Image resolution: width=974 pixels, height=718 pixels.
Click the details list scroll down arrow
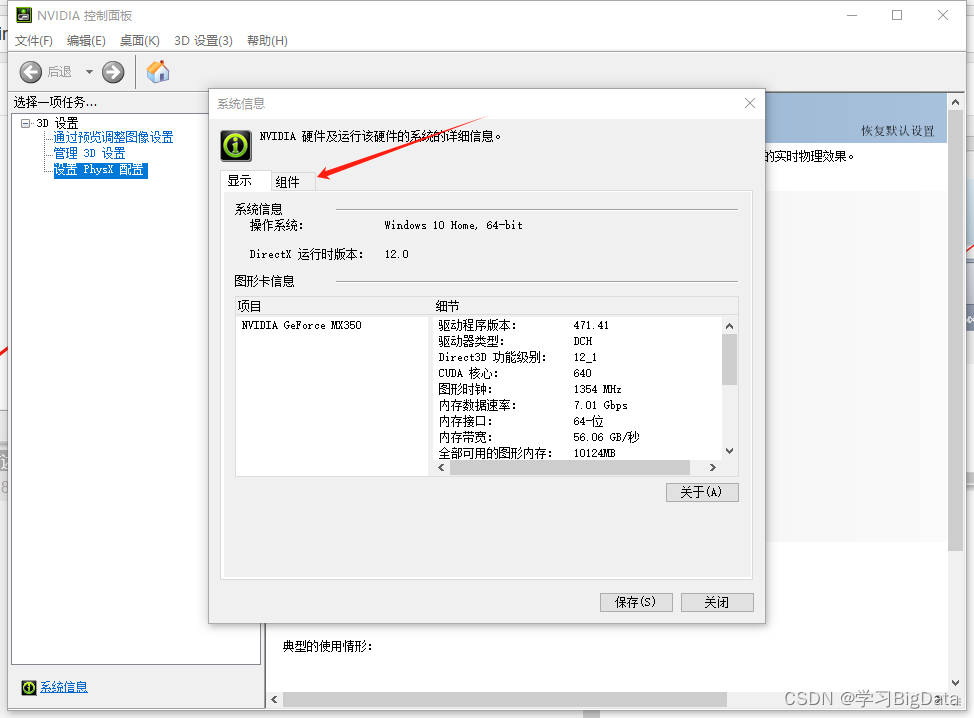729,451
